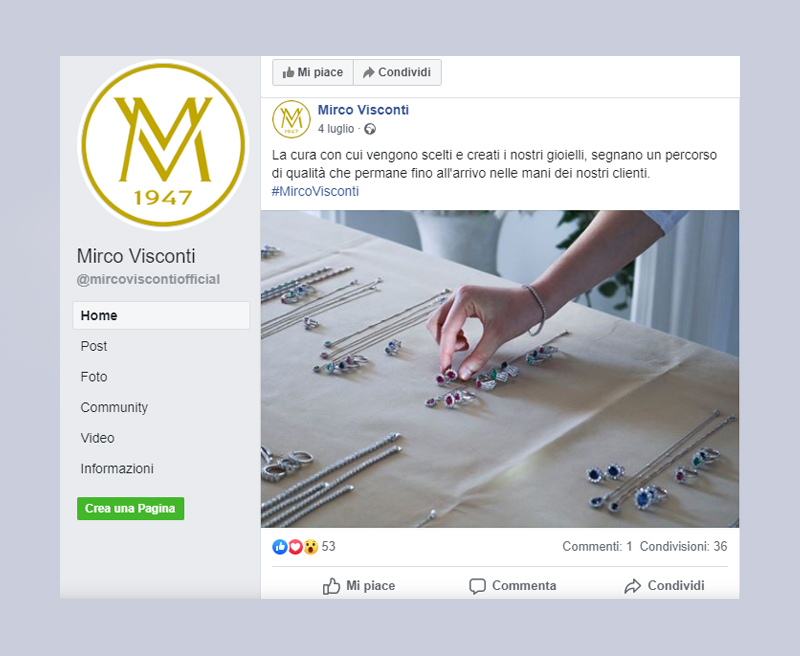Click the globe privacy icon beside 4 luglio
This screenshot has width=800, height=656.
pos(370,129)
